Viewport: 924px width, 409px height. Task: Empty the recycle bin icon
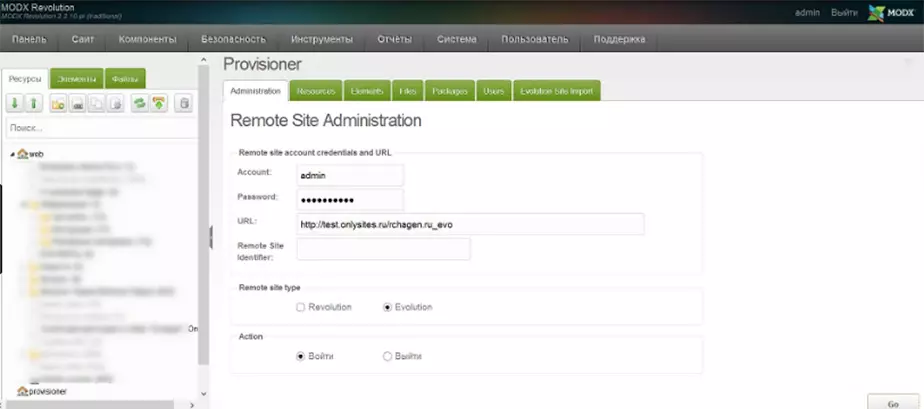click(184, 104)
